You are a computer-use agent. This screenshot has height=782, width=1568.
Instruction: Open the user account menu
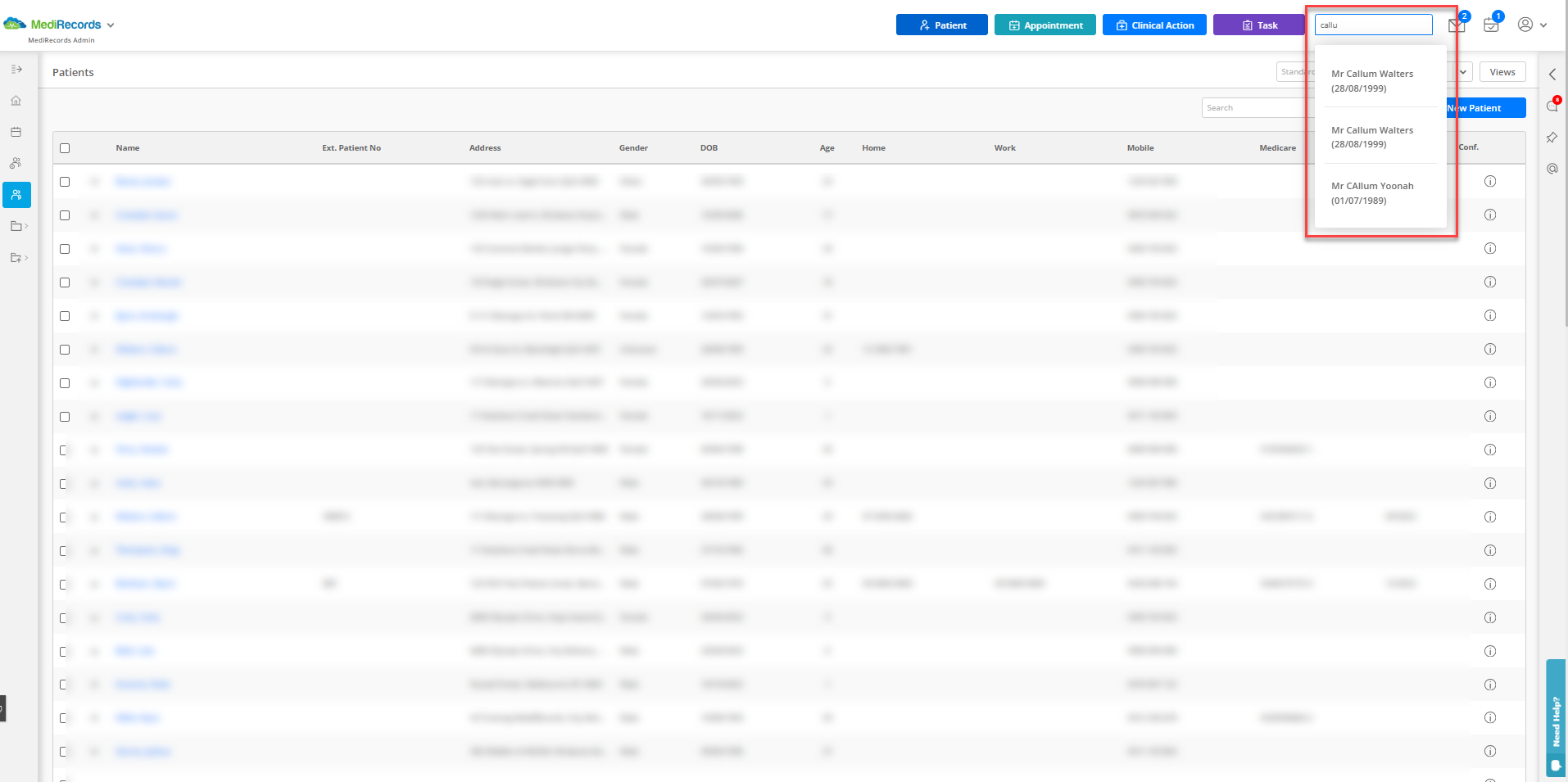click(1532, 25)
